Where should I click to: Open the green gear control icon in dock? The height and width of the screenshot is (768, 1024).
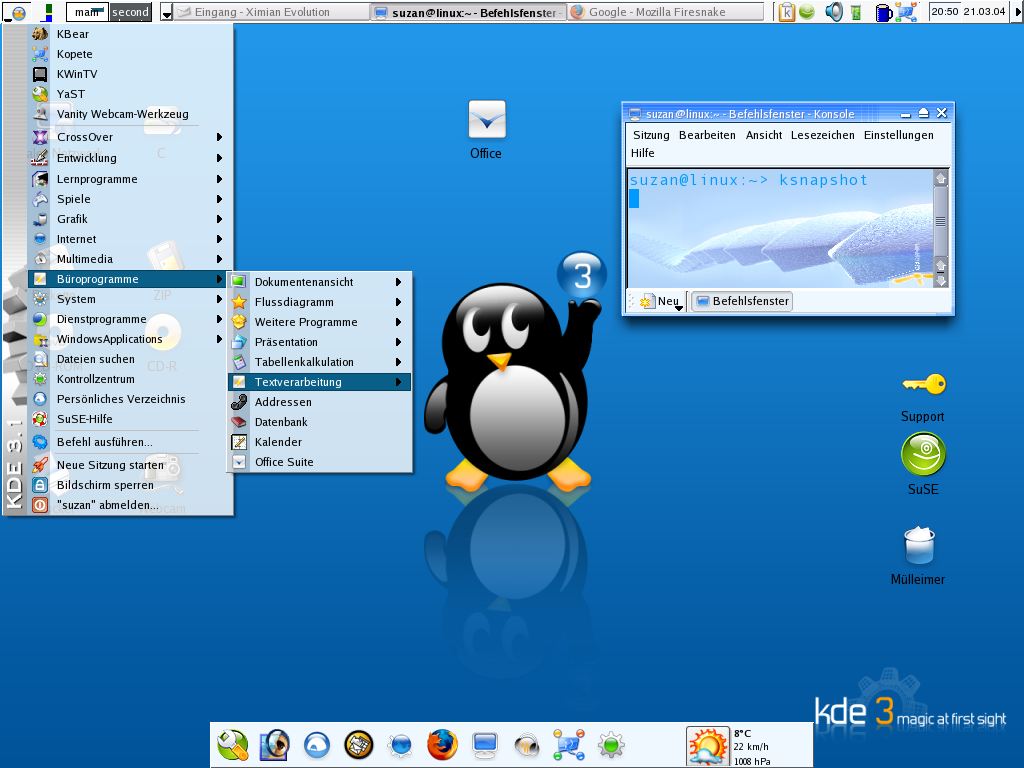click(x=611, y=744)
